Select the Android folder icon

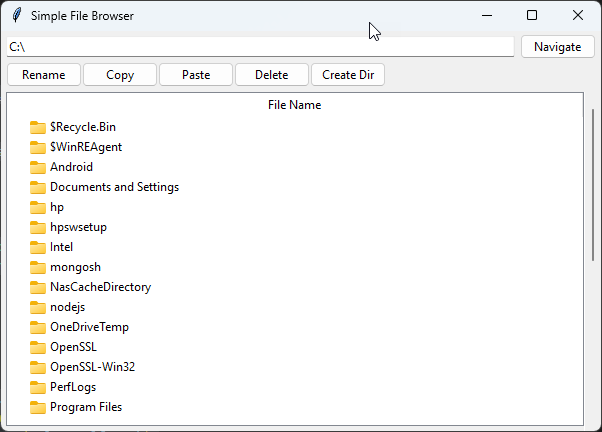point(38,167)
